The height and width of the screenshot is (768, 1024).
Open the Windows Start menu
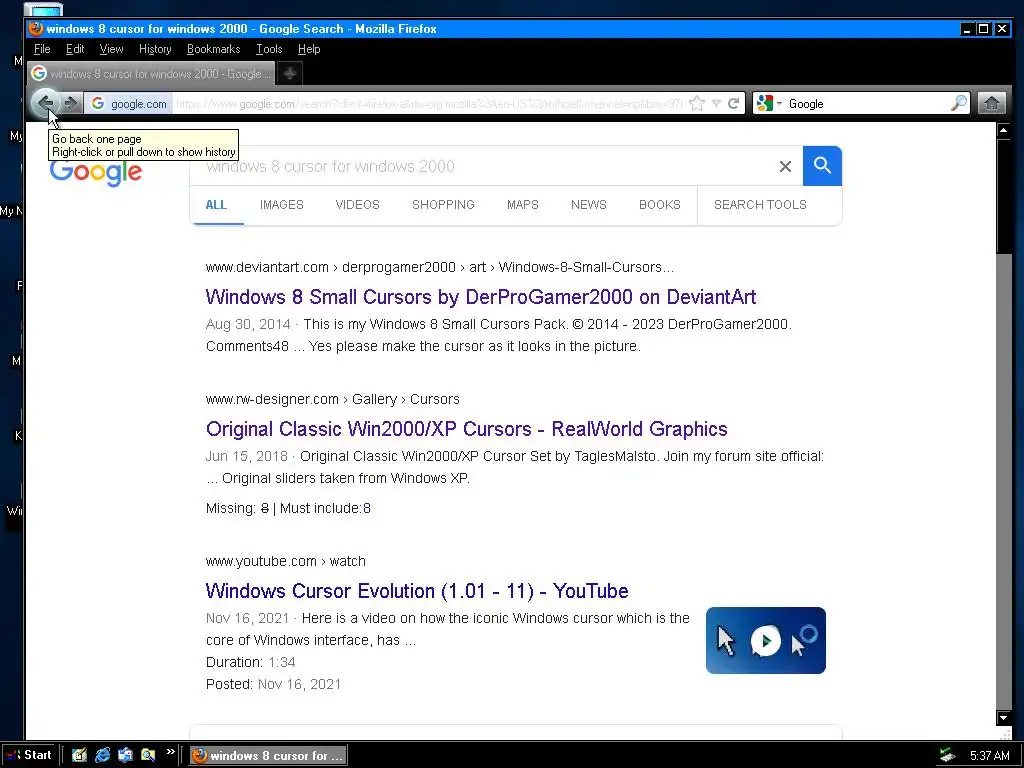(29, 755)
